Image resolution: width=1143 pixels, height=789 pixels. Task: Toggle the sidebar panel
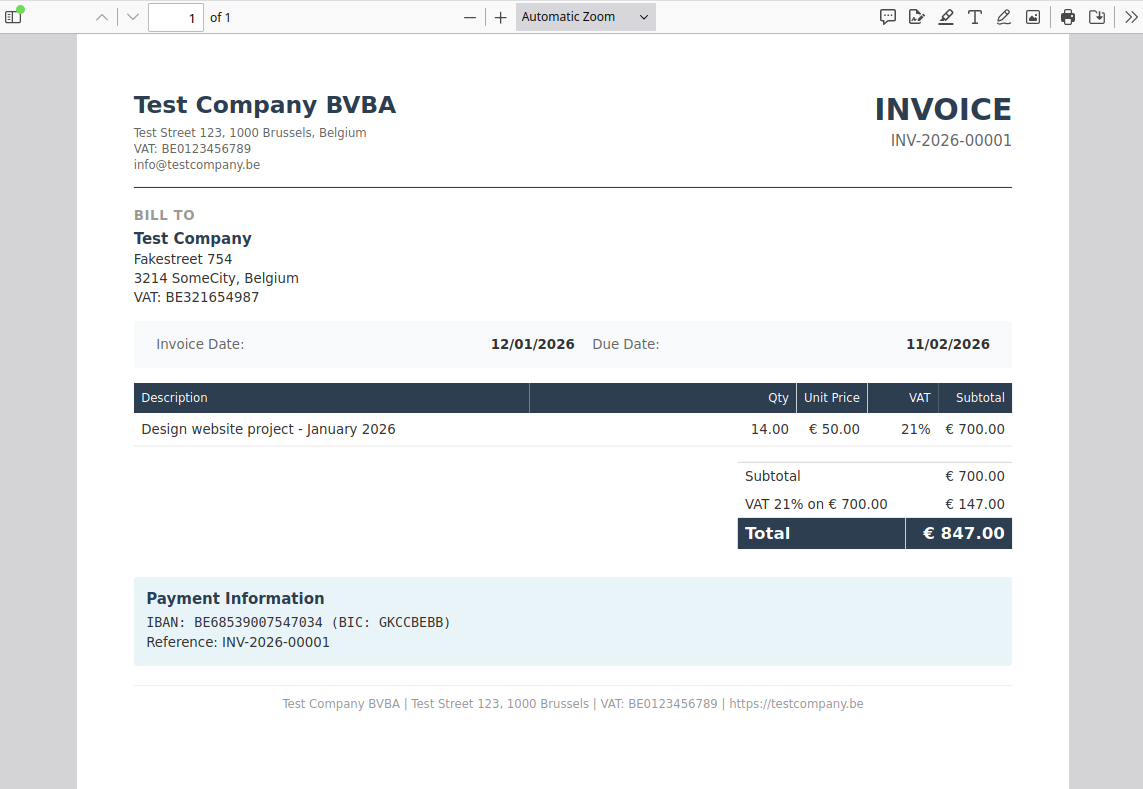(x=13, y=17)
